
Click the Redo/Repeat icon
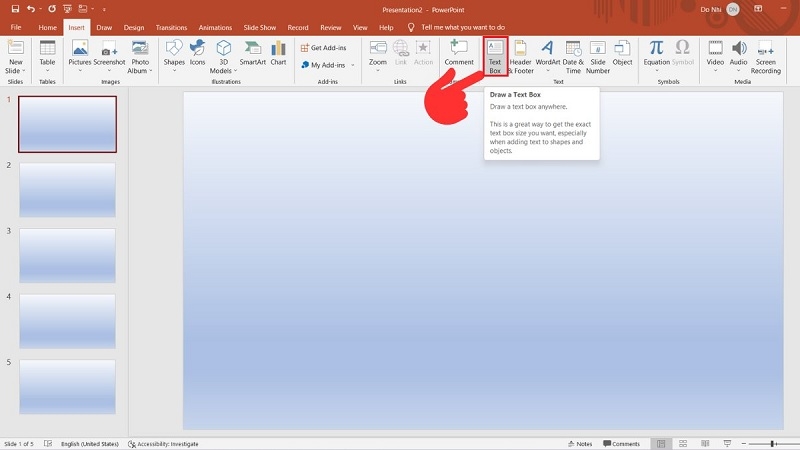point(52,9)
